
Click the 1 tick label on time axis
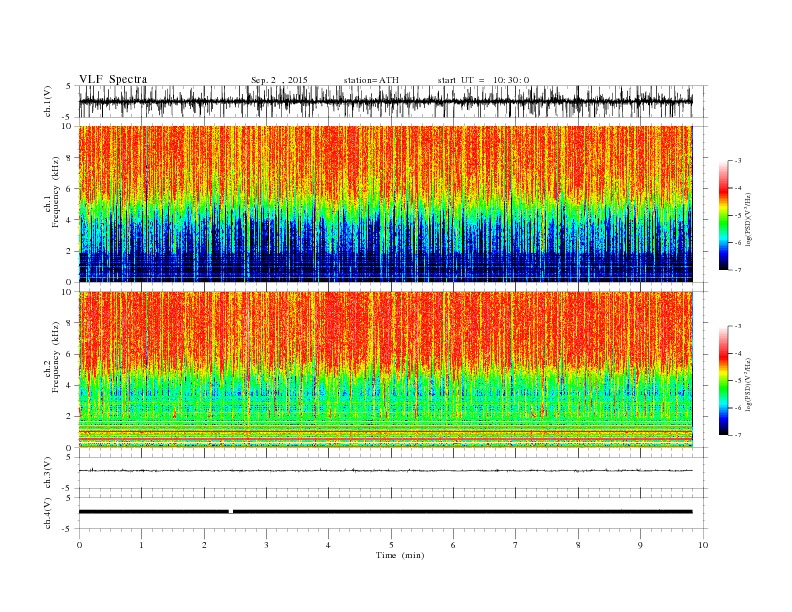point(141,545)
